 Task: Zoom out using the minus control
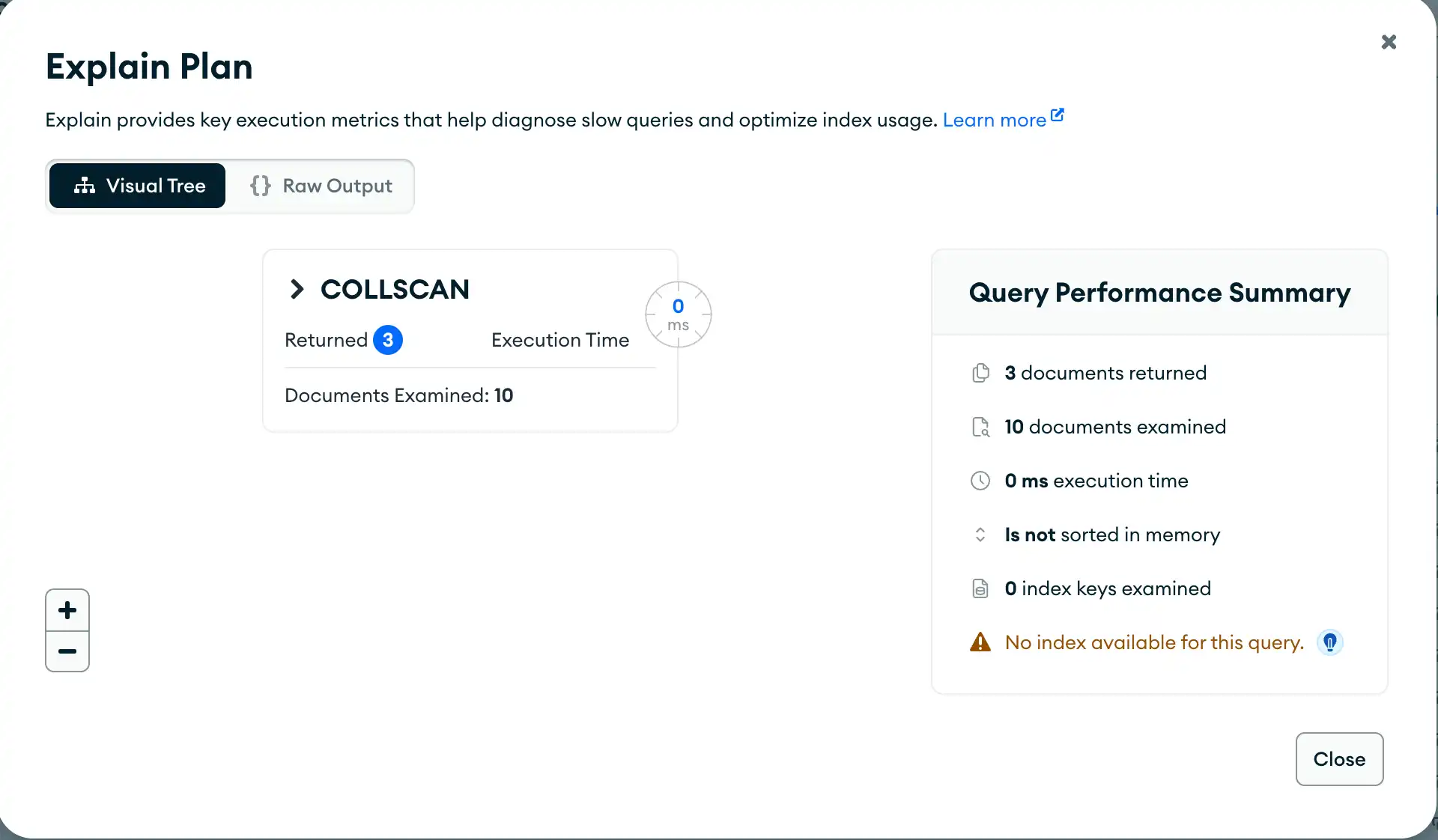coord(67,651)
